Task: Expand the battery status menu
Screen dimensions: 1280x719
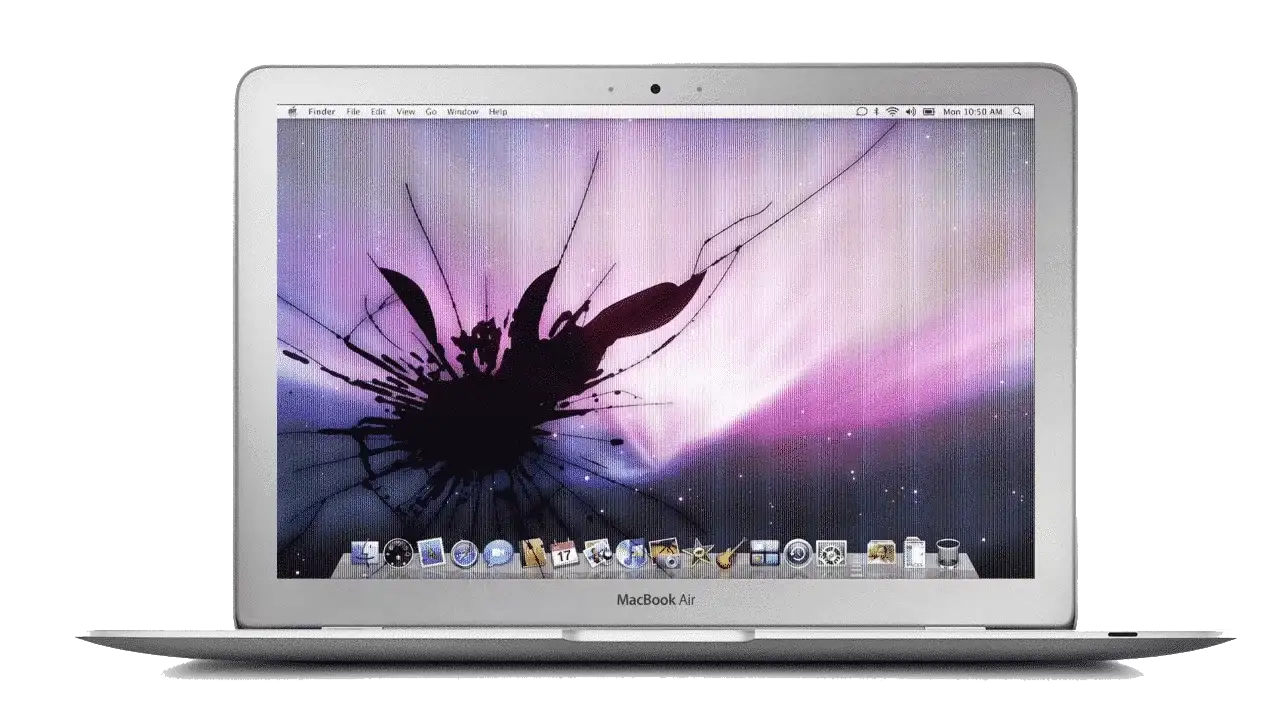Action: point(929,112)
